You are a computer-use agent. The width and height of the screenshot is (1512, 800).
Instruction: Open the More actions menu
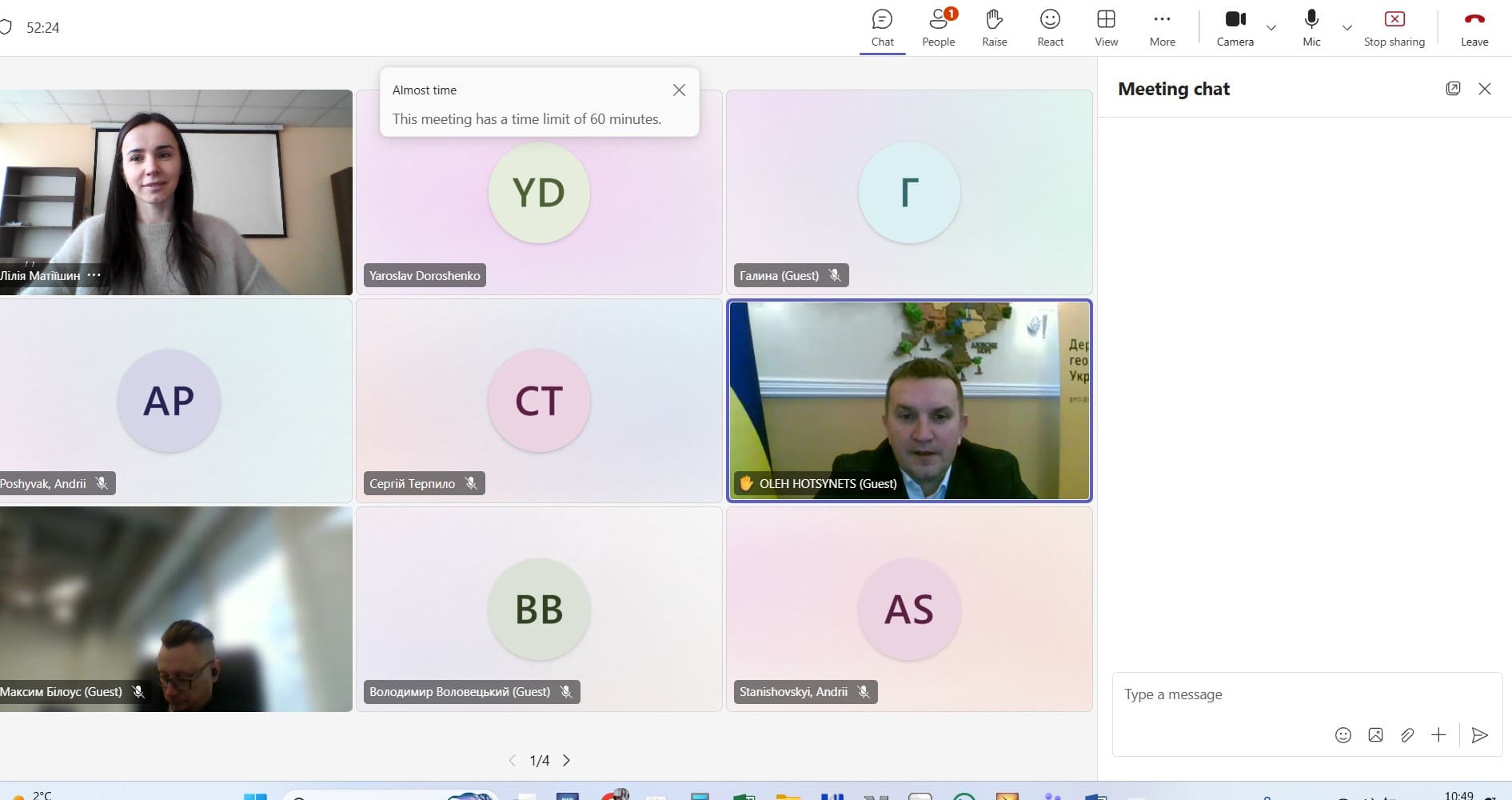[x=1162, y=28]
